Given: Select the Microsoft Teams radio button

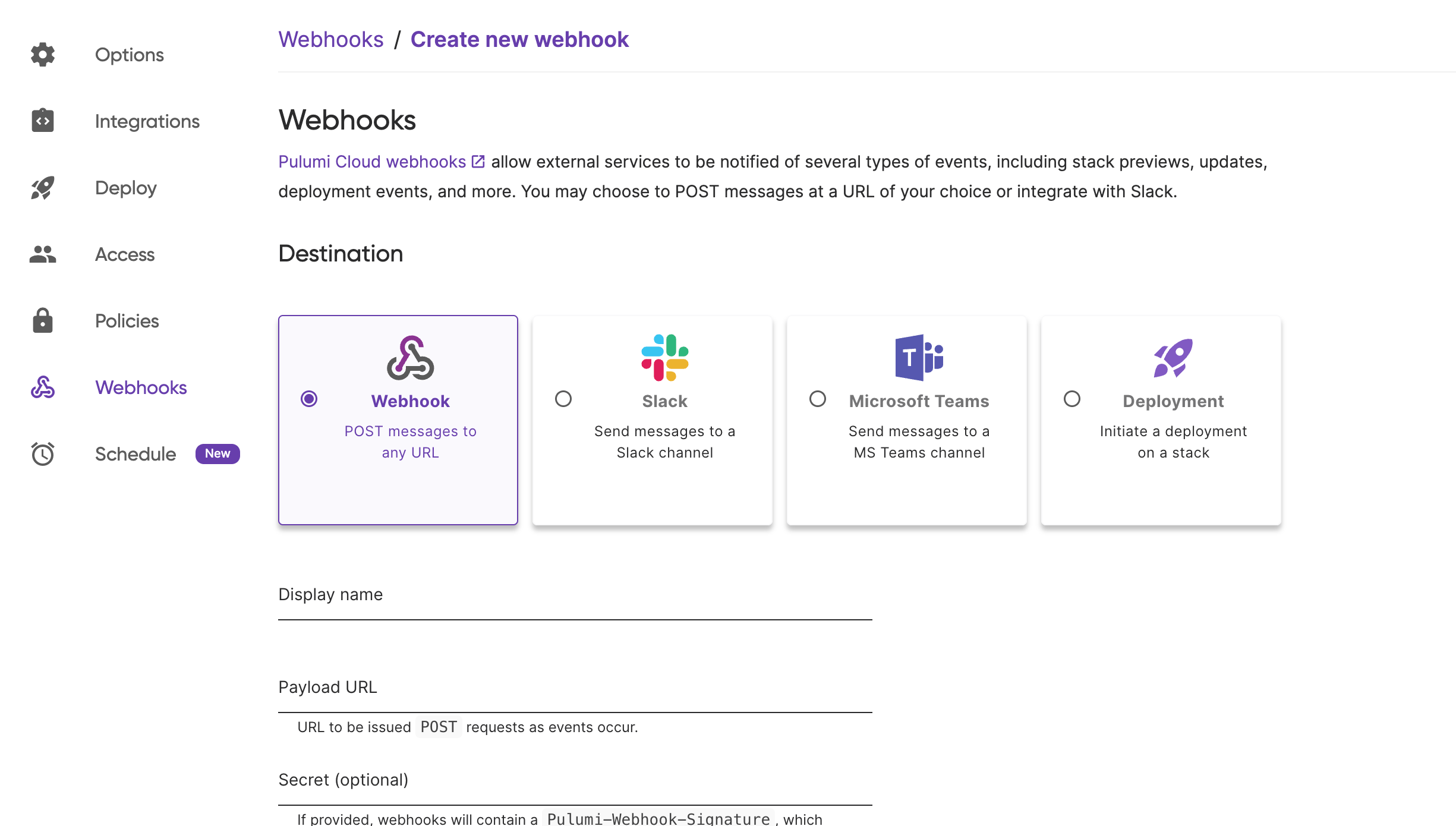Looking at the screenshot, I should coord(818,399).
